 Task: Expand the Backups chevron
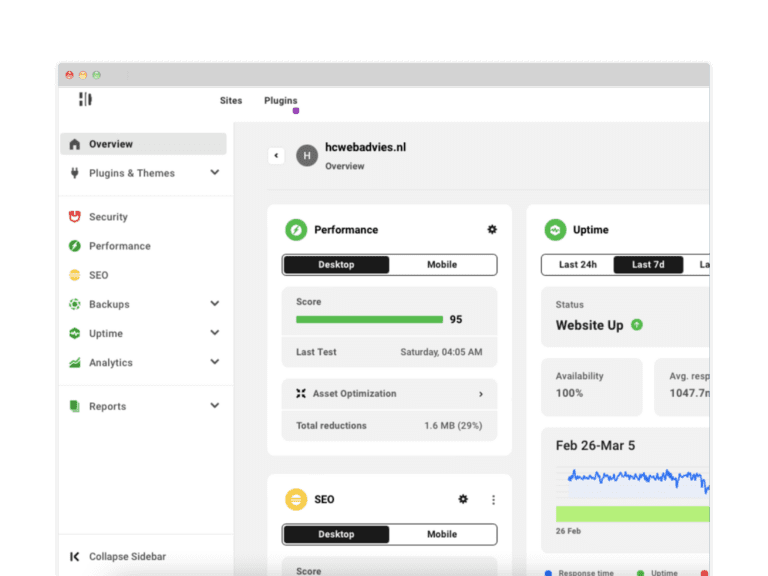pyautogui.click(x=215, y=304)
